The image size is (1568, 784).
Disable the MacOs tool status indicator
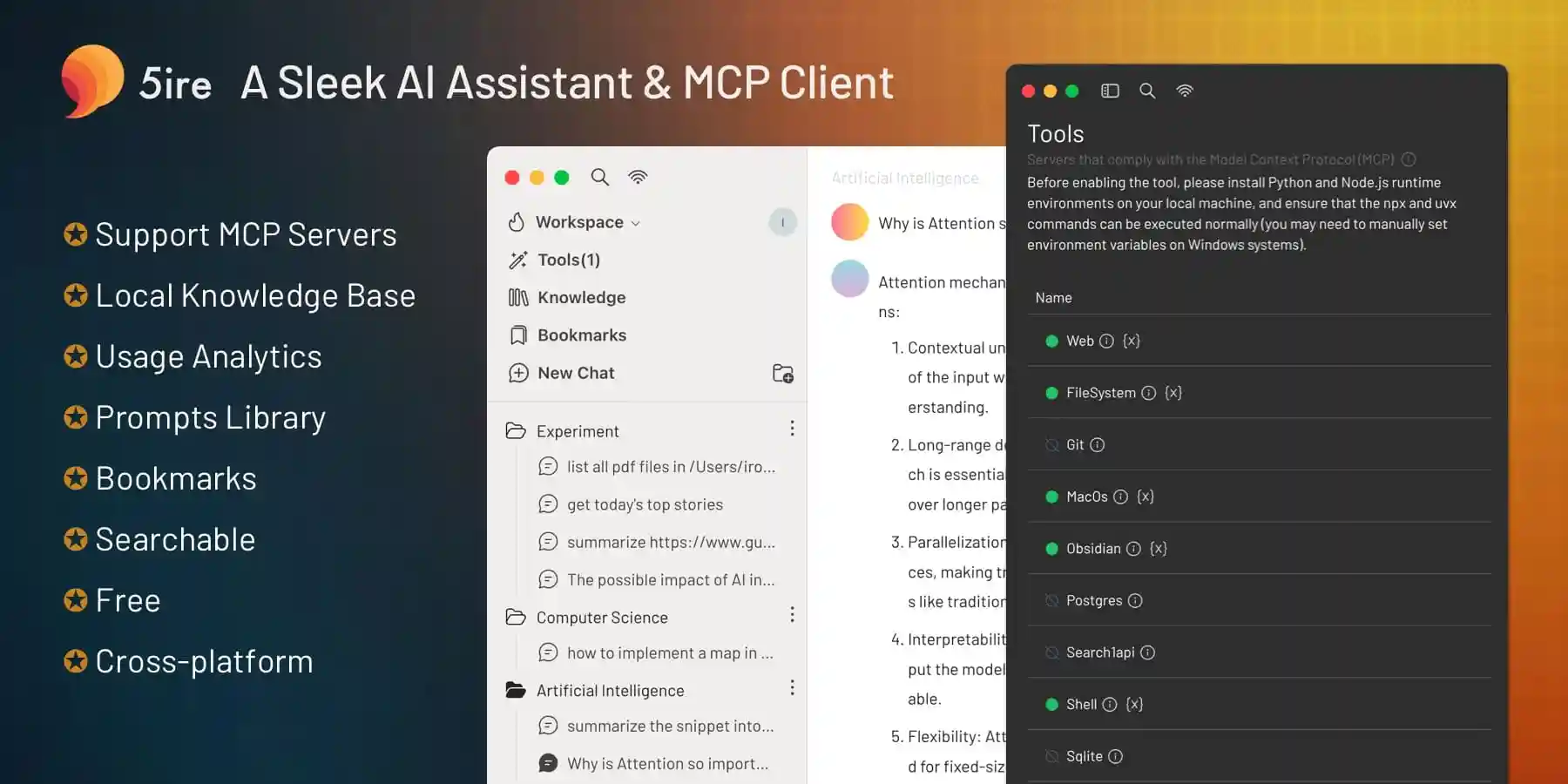coord(1051,497)
